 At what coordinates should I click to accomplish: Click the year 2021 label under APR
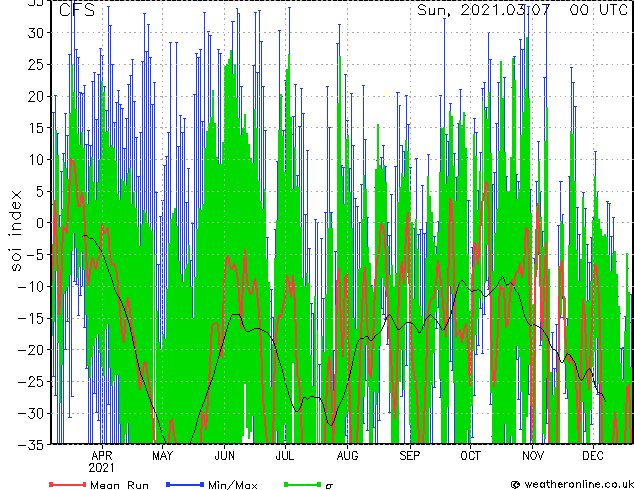(x=101, y=468)
